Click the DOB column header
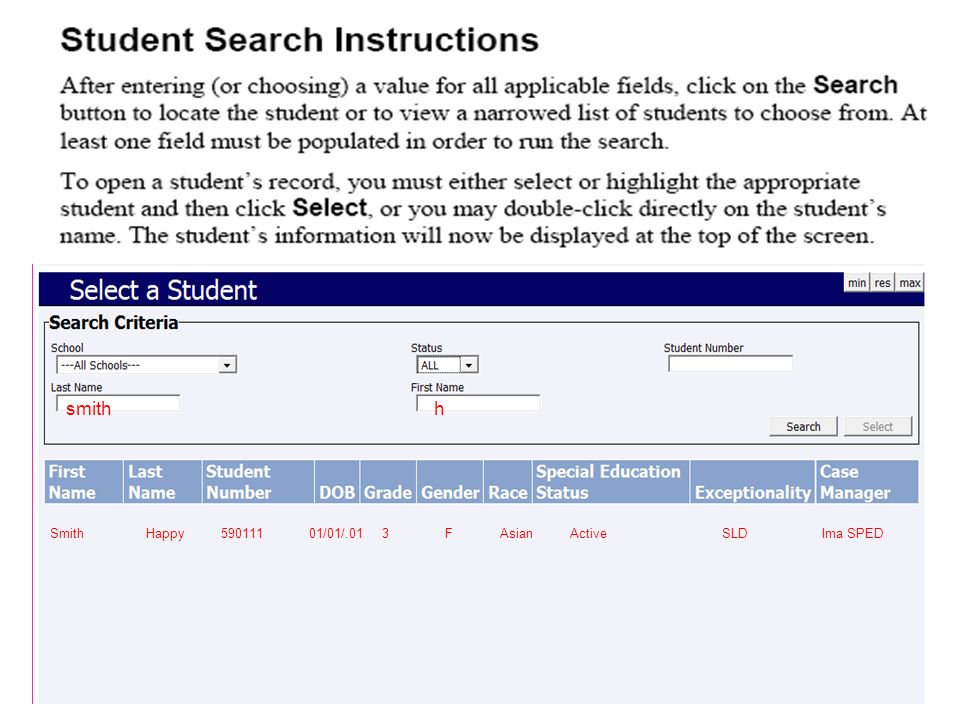Screen dimensions: 960x720 click(x=337, y=482)
